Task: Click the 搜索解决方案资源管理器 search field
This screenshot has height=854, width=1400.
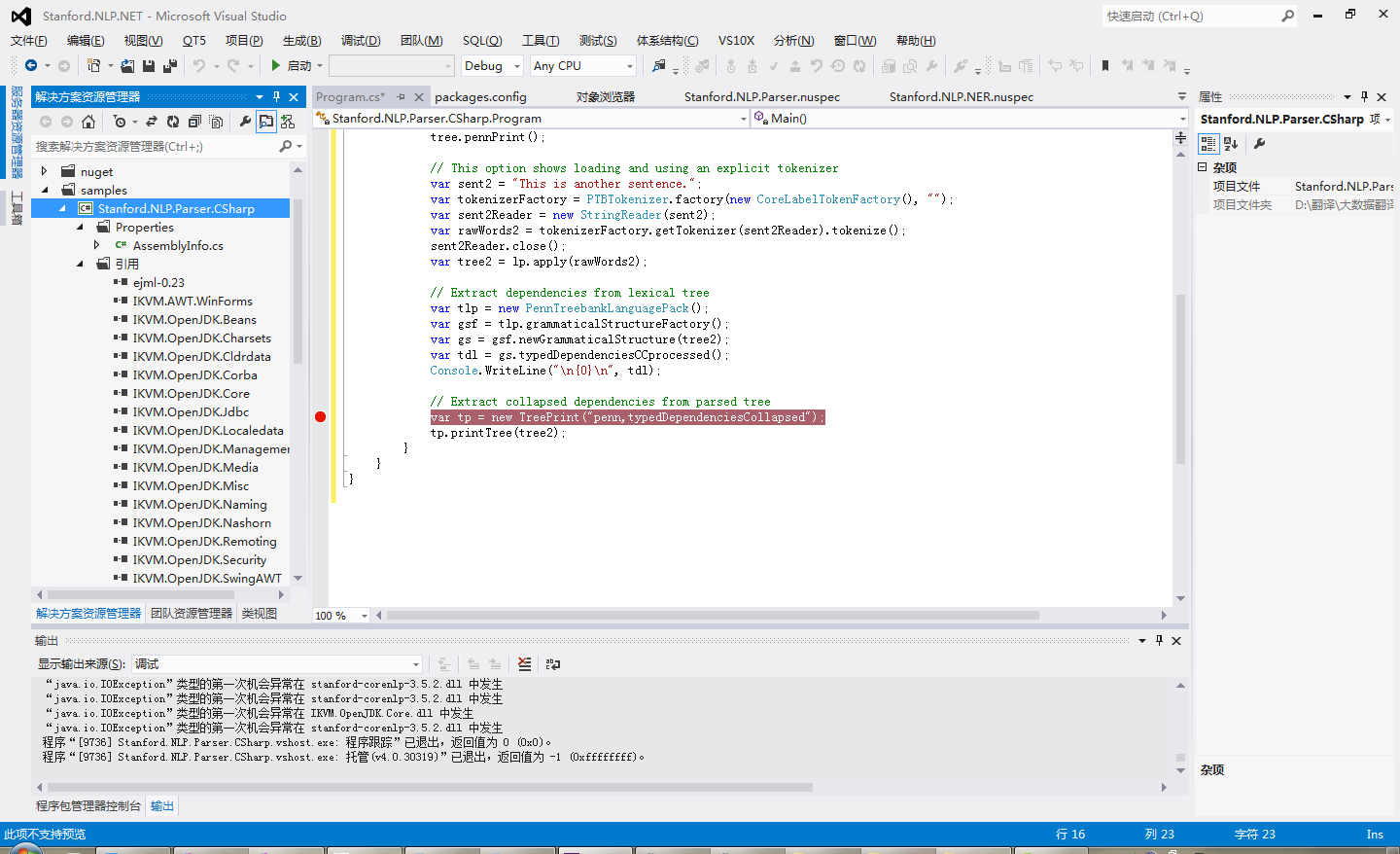Action: tap(155, 146)
